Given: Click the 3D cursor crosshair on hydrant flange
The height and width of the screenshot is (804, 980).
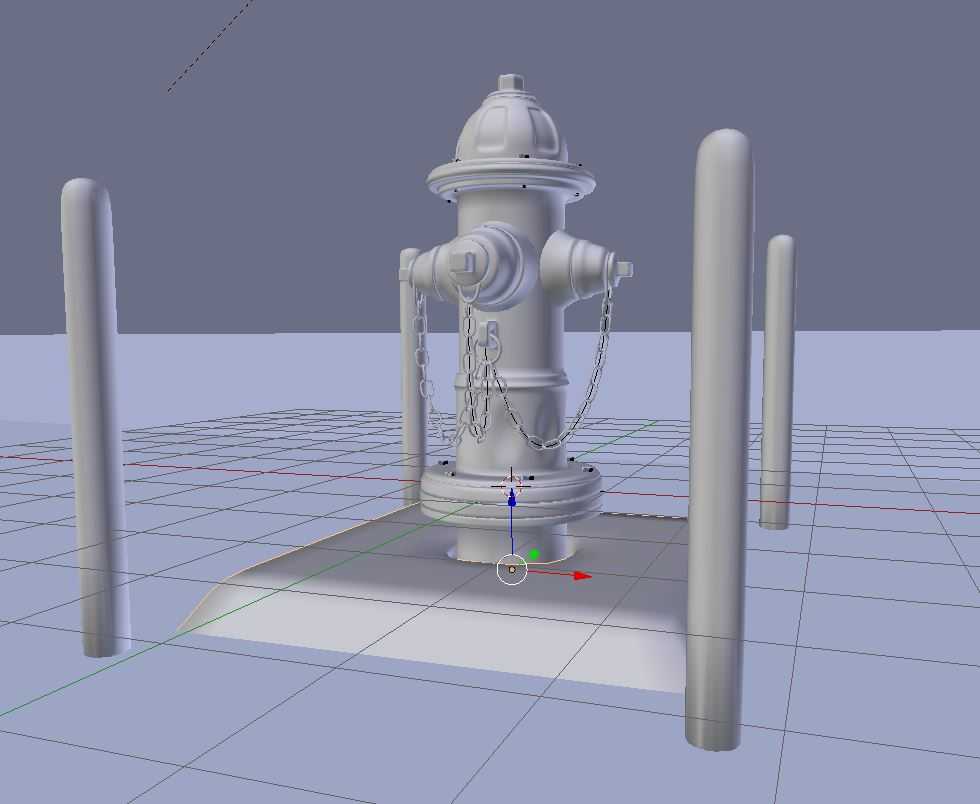Looking at the screenshot, I should [x=511, y=484].
